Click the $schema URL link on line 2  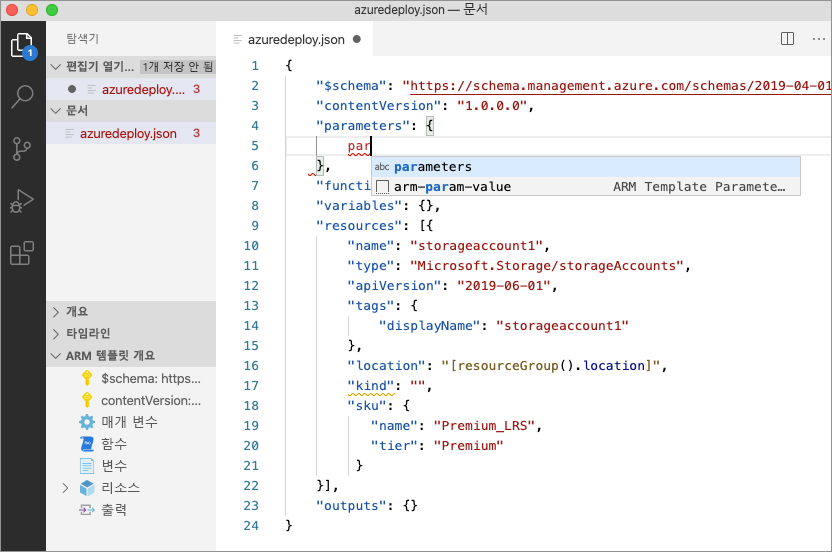[620, 86]
